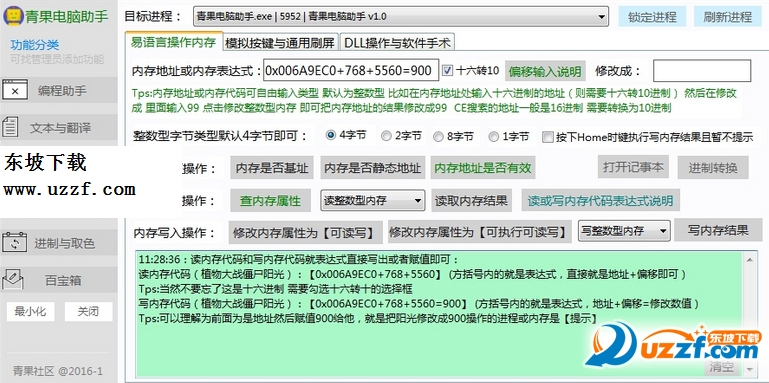Click the 偏移输入说明 button
This screenshot has height=383, width=769.
[x=545, y=72]
